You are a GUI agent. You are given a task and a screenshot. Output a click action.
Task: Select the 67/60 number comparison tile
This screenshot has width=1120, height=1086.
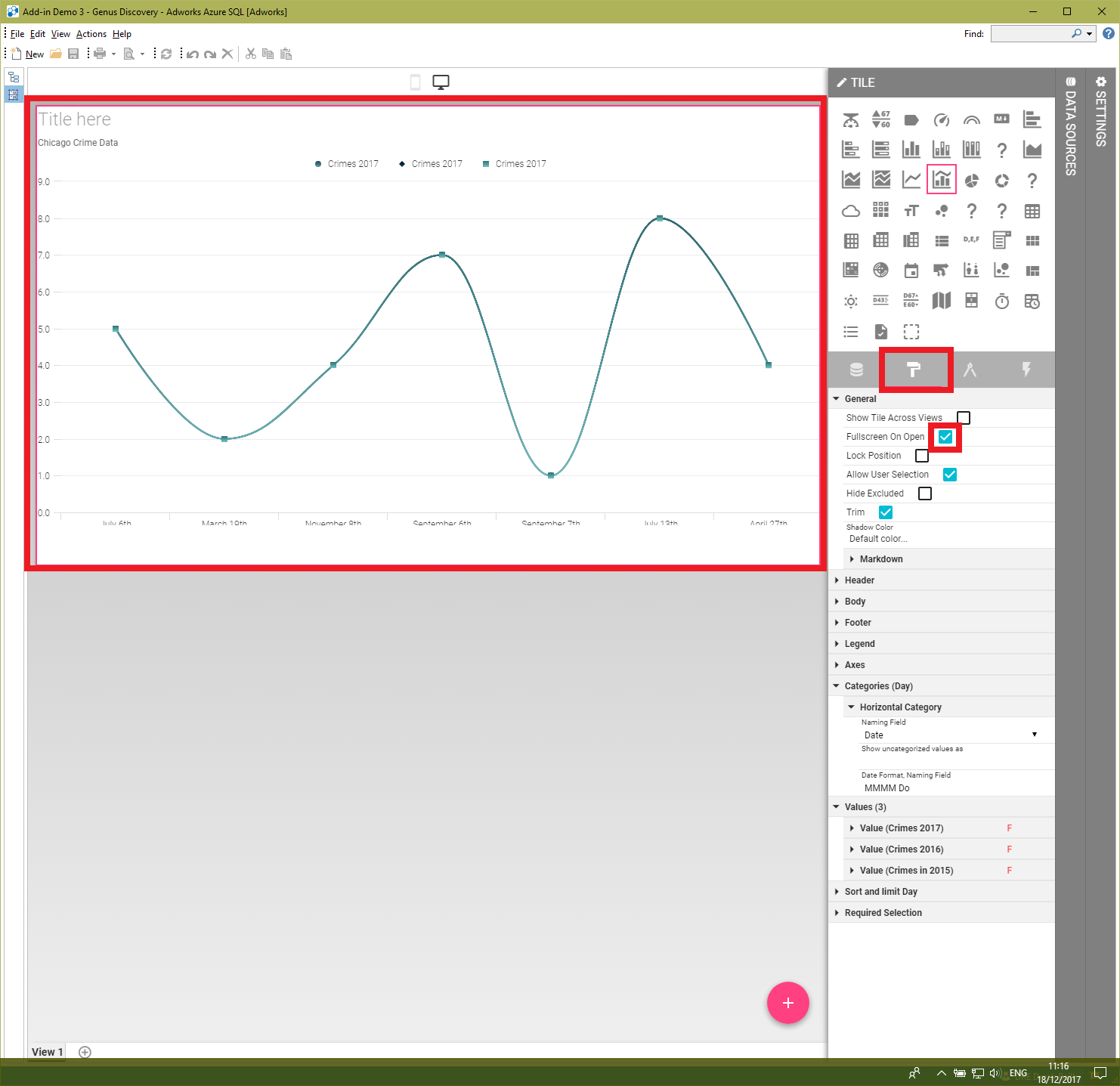[x=881, y=119]
